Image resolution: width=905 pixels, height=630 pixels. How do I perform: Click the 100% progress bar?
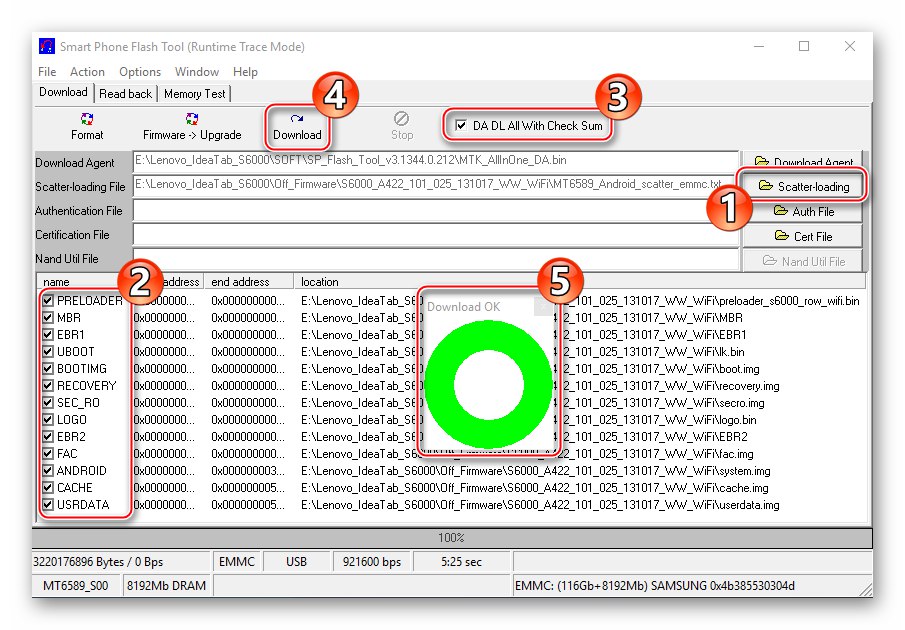(452, 538)
